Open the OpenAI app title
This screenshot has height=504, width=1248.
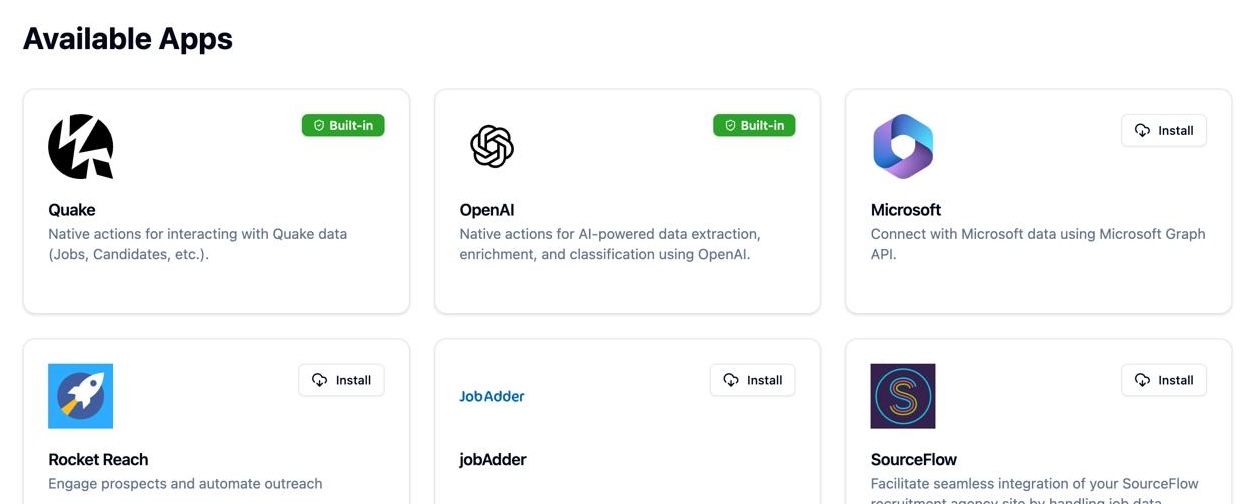tap(487, 210)
